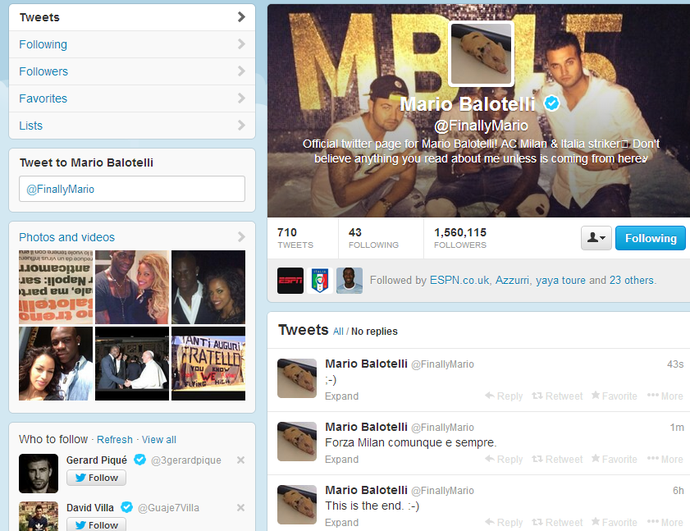View the 43 Following count
Viewport: 690px width, 531px height.
tap(374, 238)
